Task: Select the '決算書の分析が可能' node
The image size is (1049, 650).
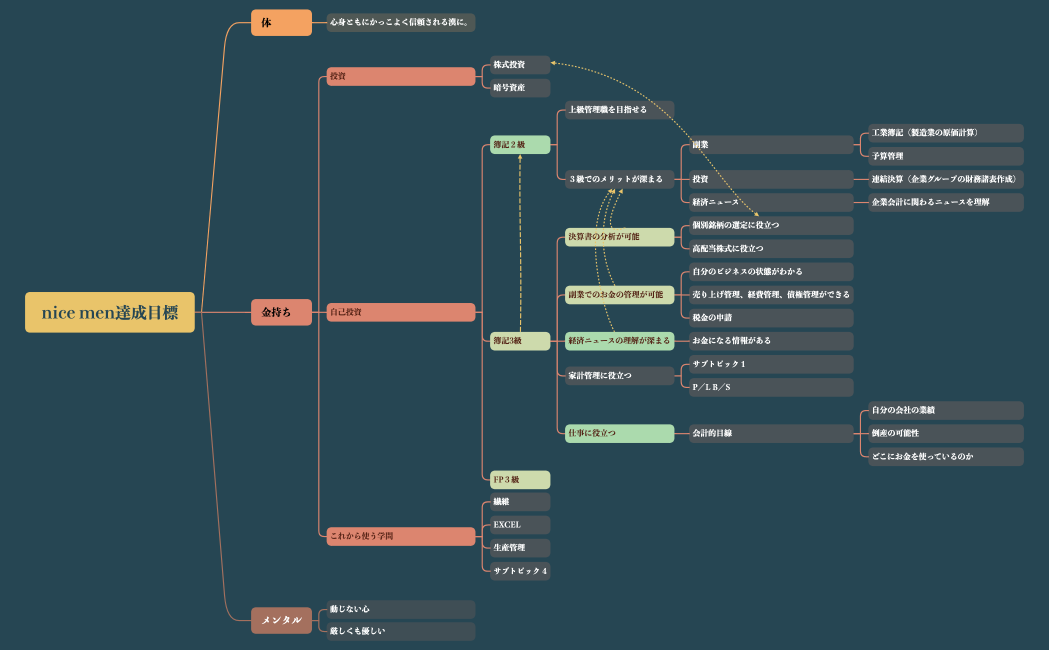Action: [x=619, y=237]
